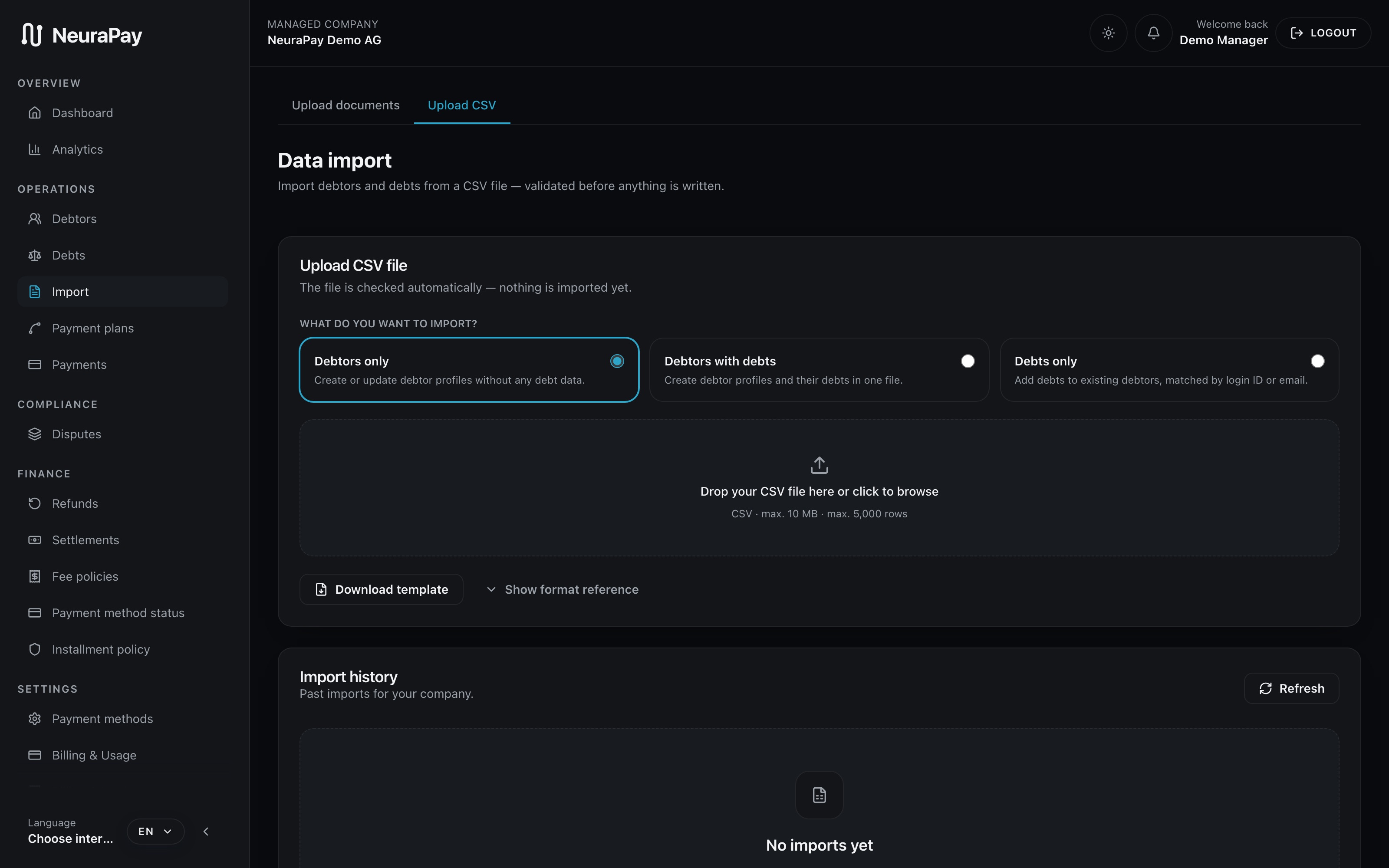The image size is (1389, 868).
Task: Click the Billing & Usage card icon
Action: pyautogui.click(x=34, y=756)
